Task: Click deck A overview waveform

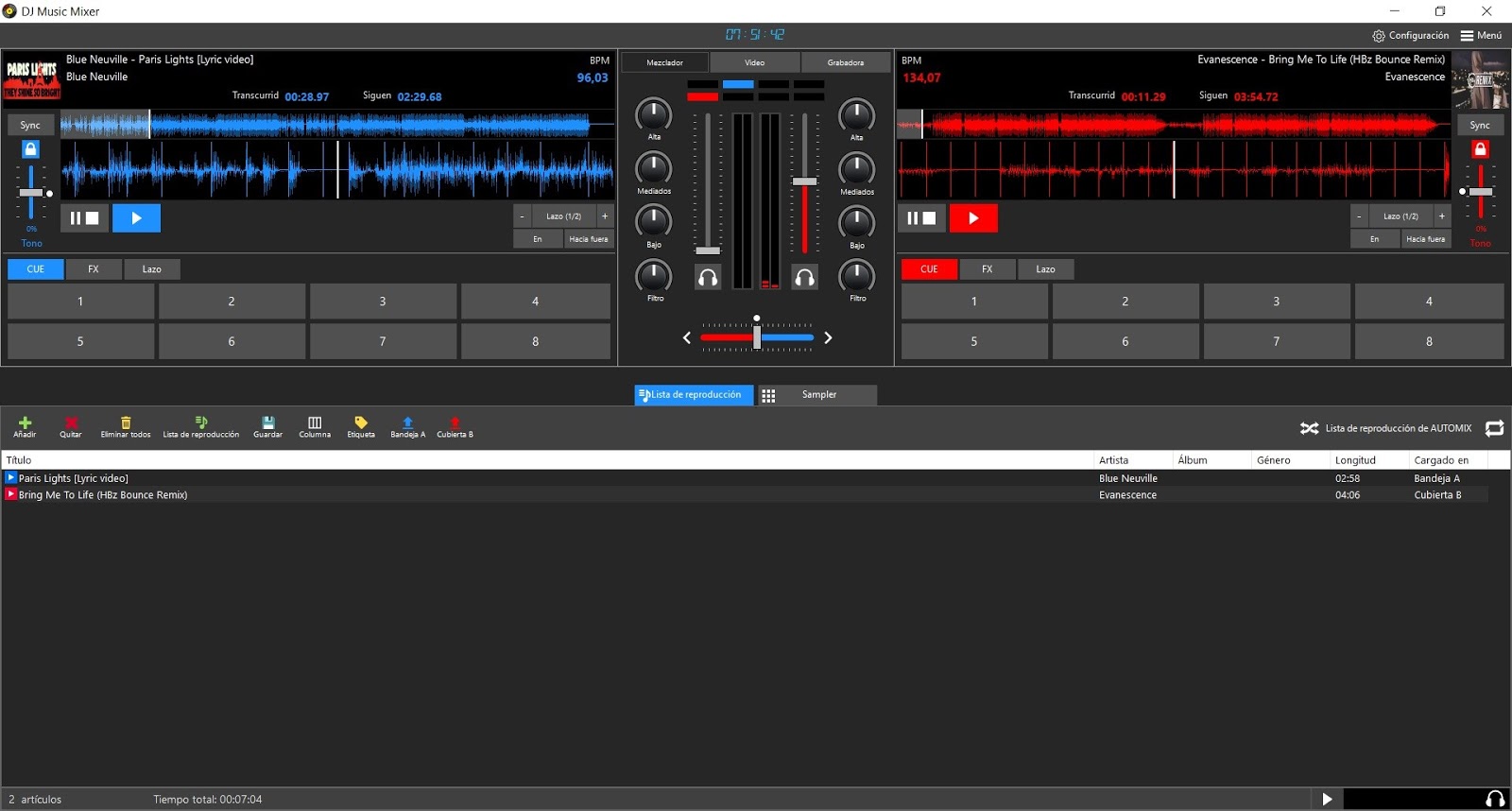Action: point(337,125)
